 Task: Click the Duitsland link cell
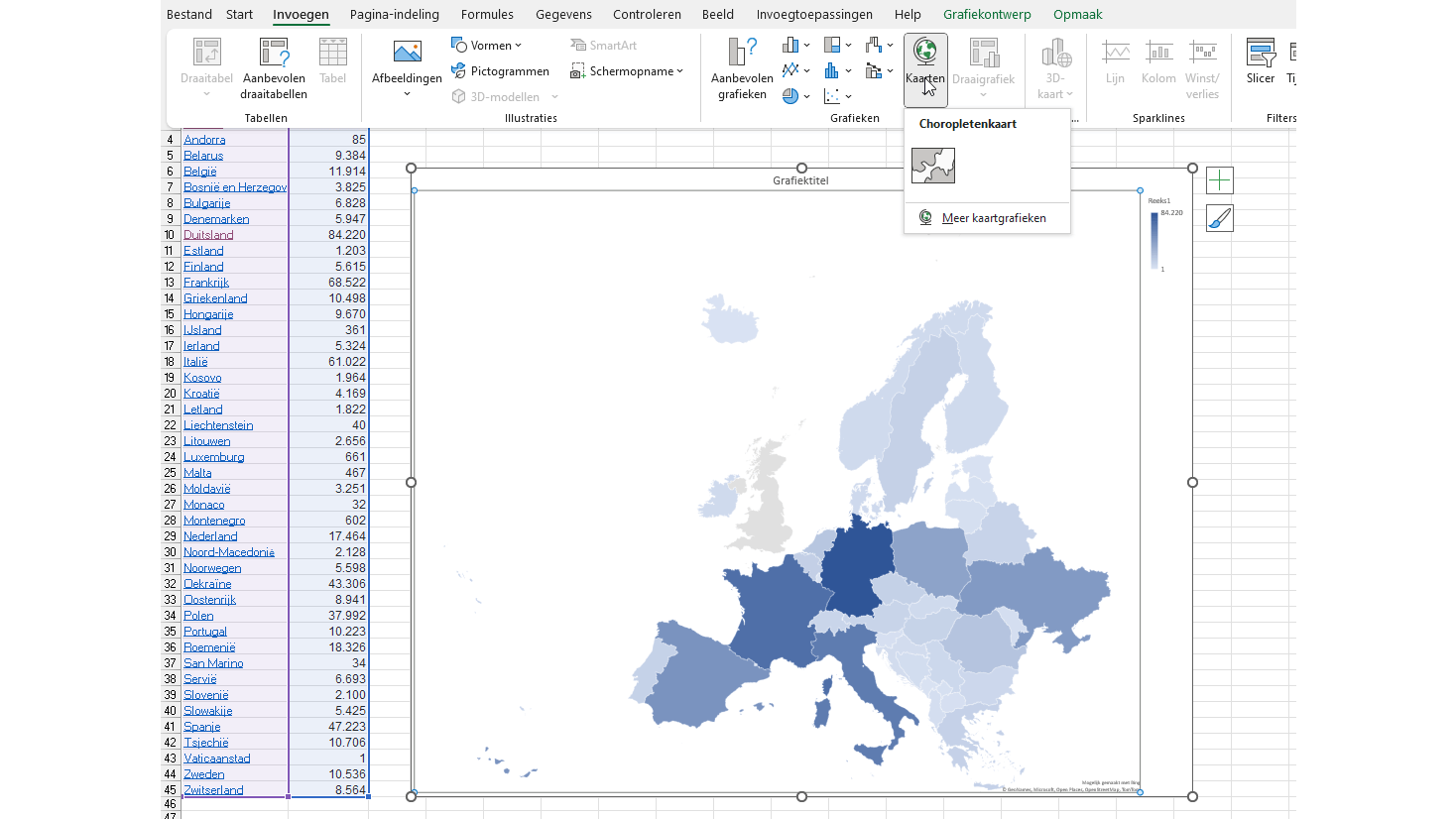tap(208, 235)
